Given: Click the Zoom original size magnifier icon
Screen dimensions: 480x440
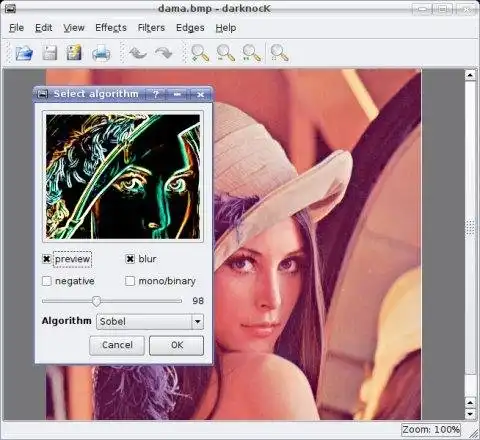Looking at the screenshot, I should pyautogui.click(x=252, y=53).
